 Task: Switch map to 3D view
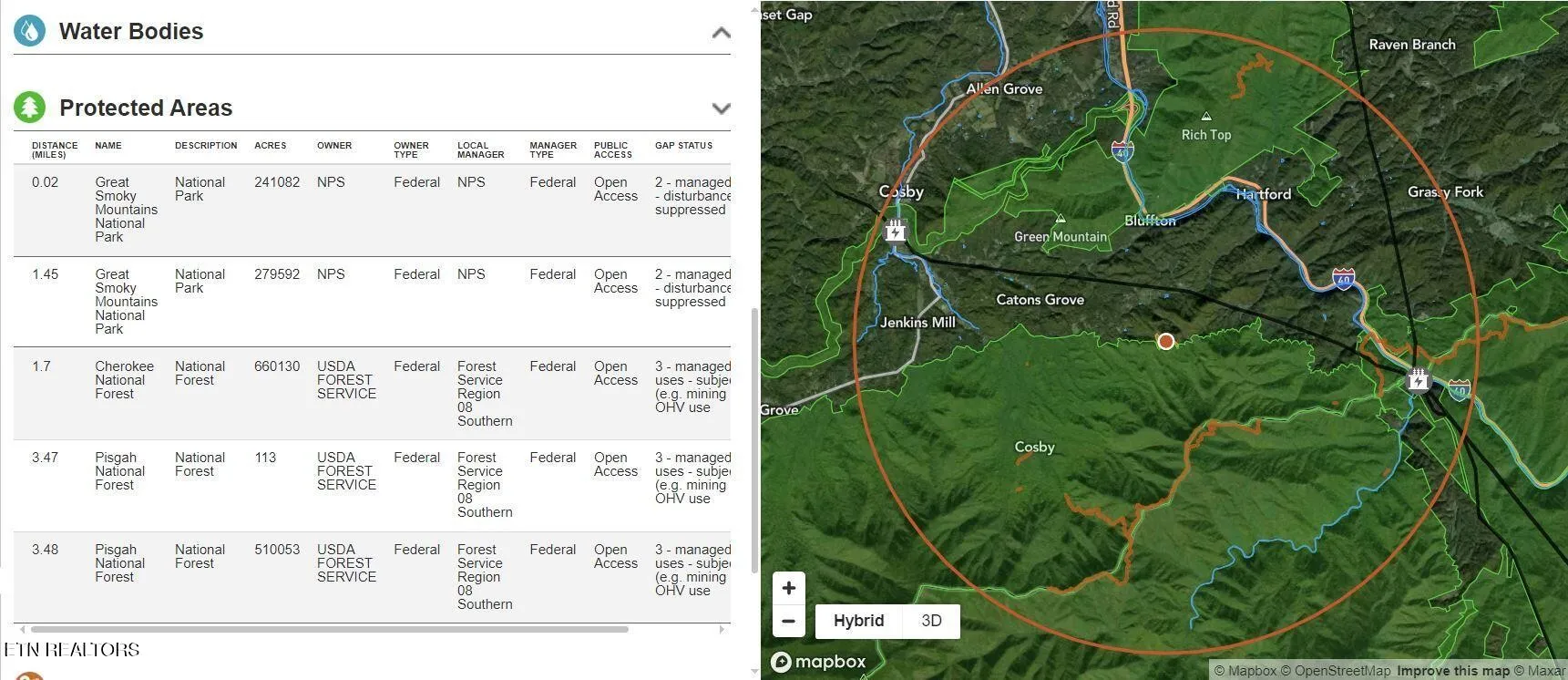(931, 621)
